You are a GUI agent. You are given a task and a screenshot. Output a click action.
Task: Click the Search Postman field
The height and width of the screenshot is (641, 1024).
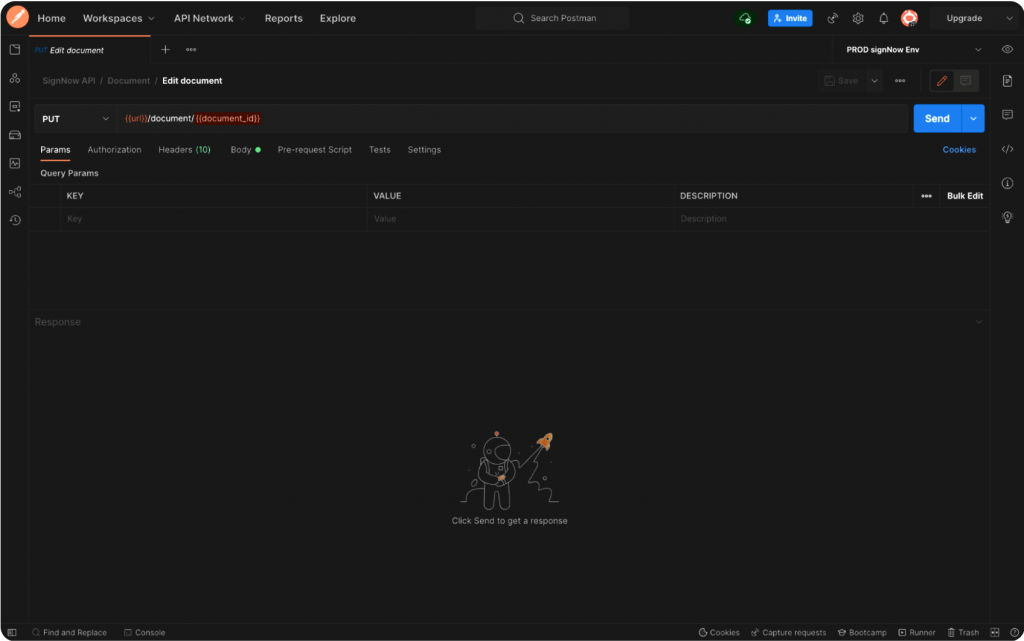click(552, 18)
